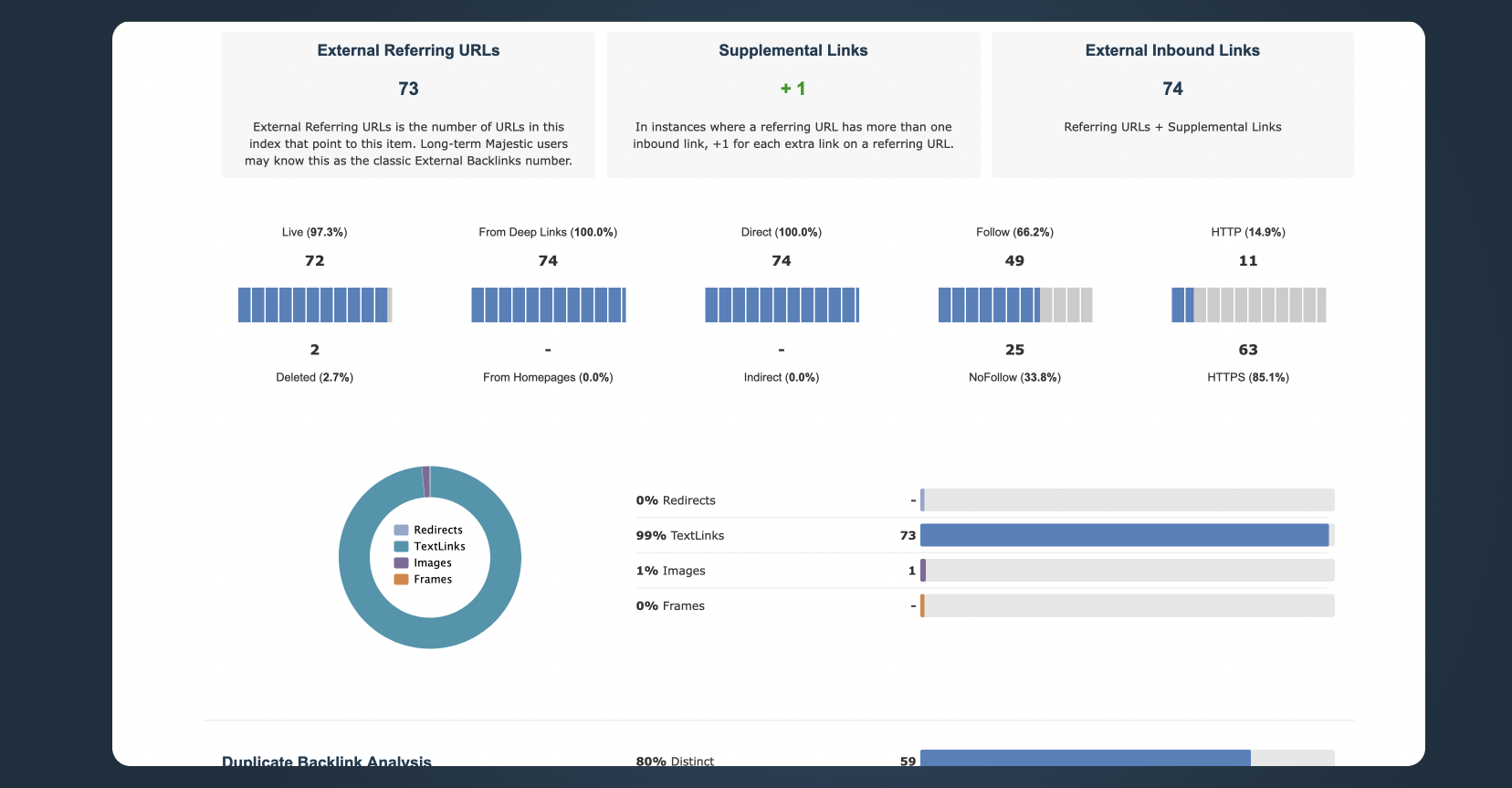Viewport: 1512px width, 788px height.
Task: Click the Follow 66.2% segmented bar
Action: (1015, 305)
